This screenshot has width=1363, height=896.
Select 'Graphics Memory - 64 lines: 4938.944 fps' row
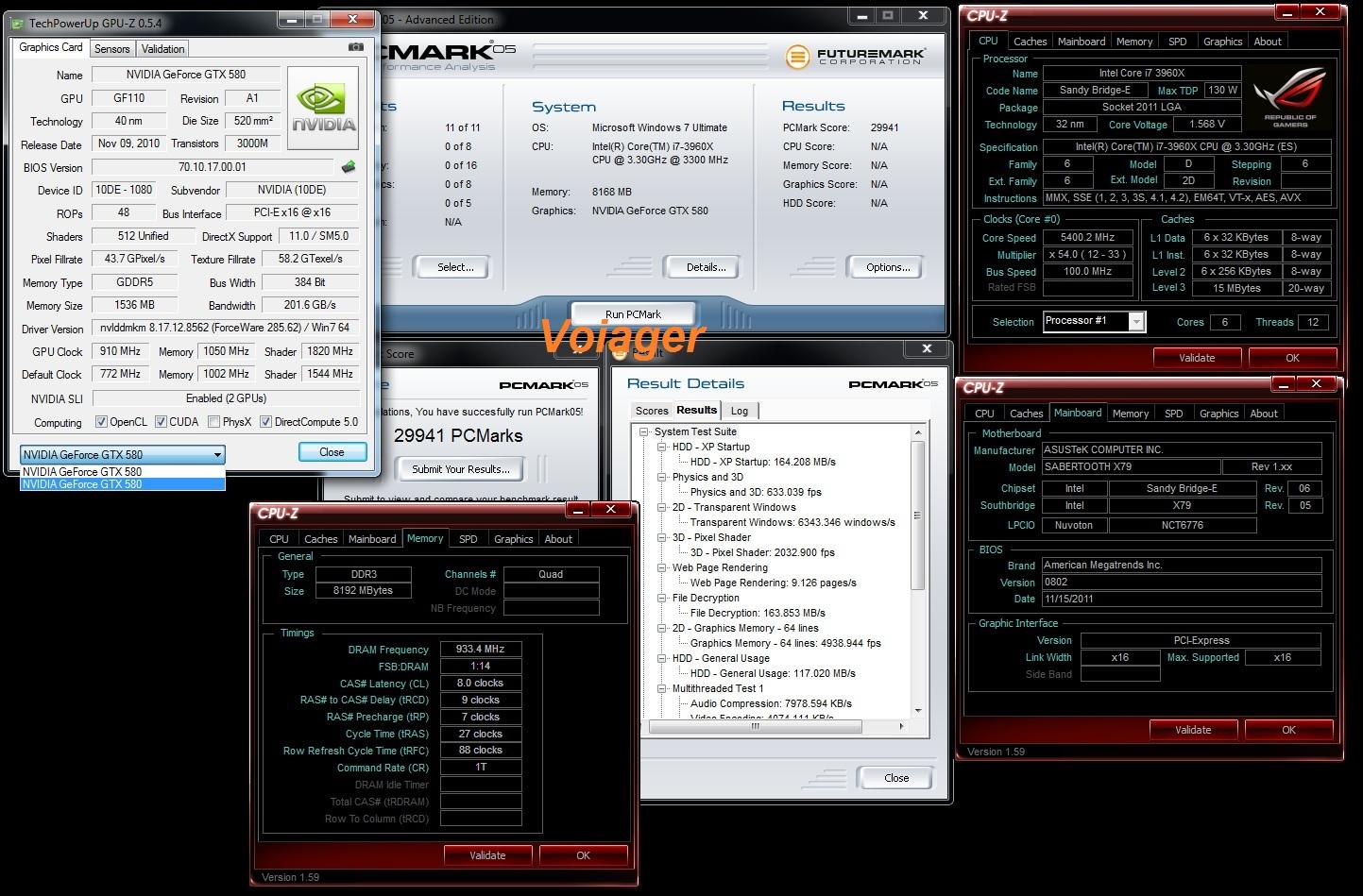click(x=785, y=643)
